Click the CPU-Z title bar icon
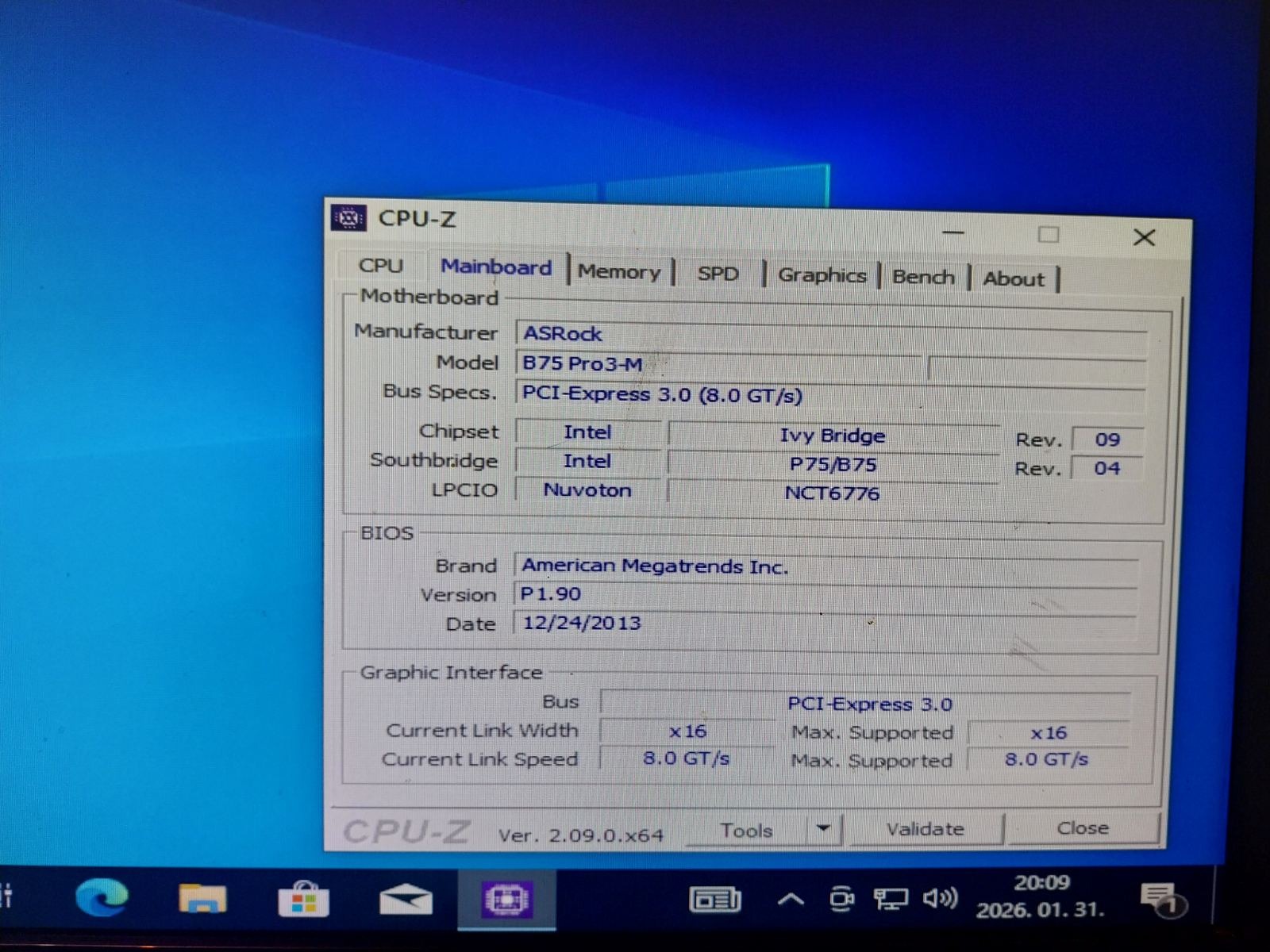This screenshot has height=952, width=1270. 348,217
